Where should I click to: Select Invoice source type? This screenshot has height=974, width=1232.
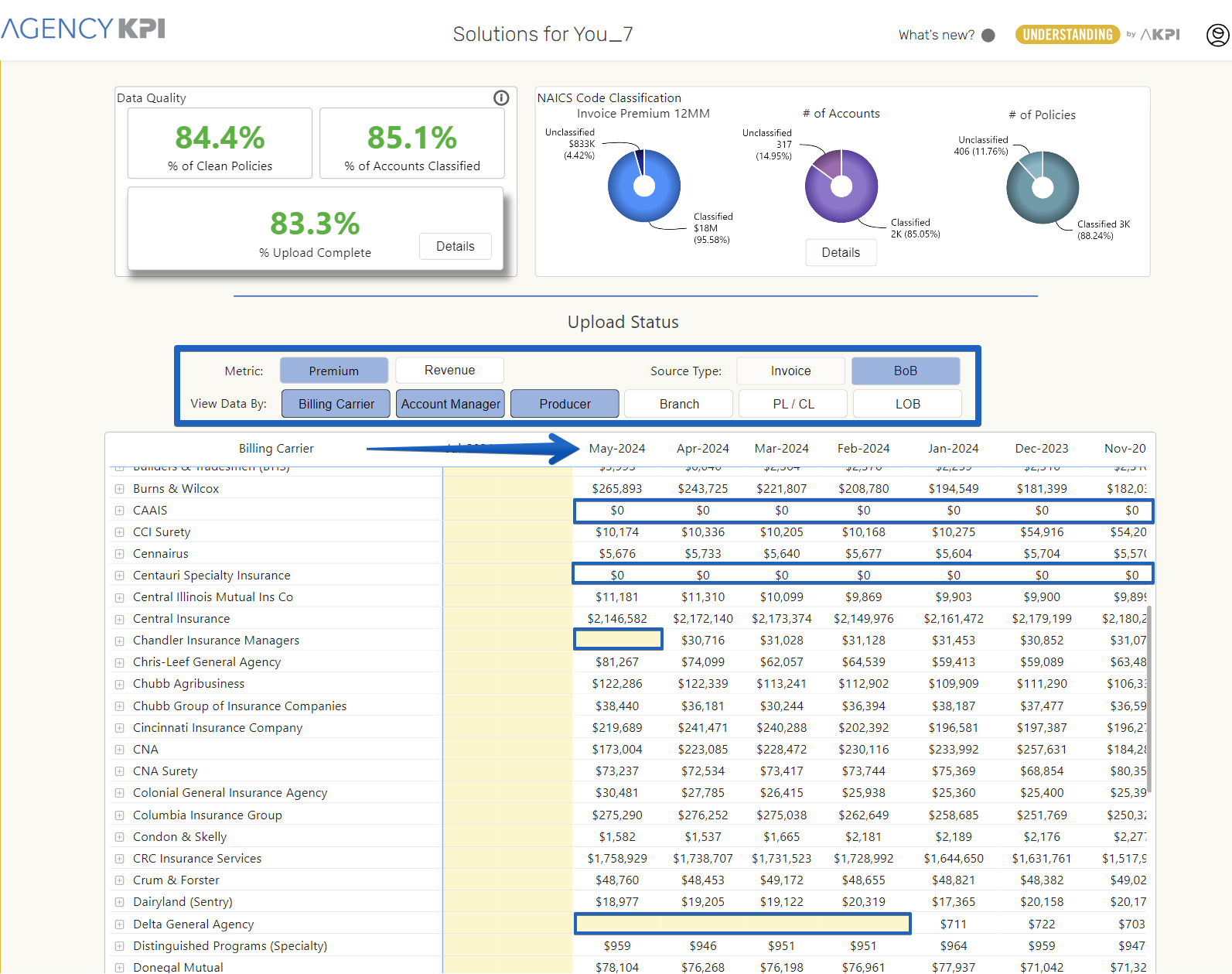tap(790, 371)
